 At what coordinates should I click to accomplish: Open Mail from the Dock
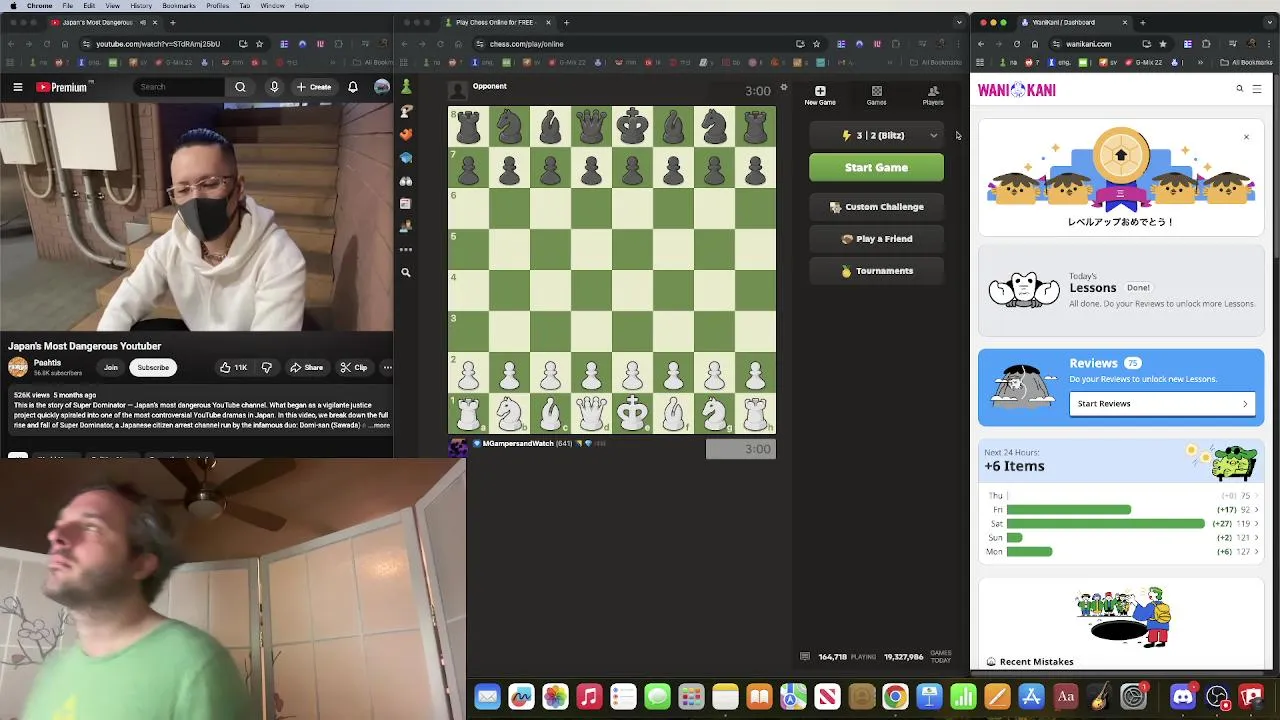click(487, 697)
